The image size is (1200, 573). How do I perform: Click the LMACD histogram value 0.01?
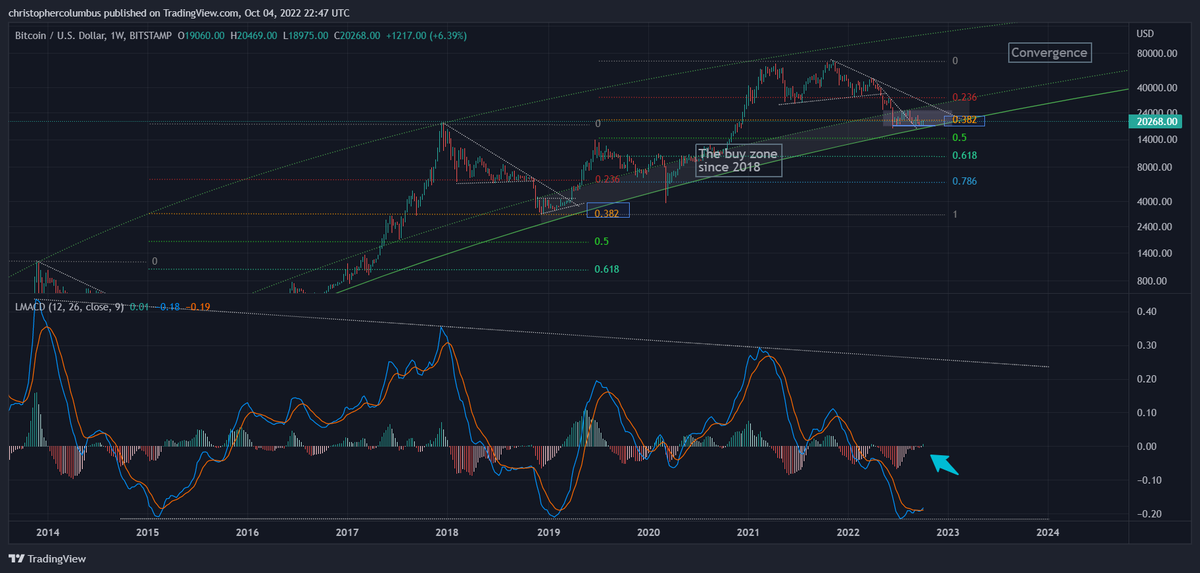(139, 307)
